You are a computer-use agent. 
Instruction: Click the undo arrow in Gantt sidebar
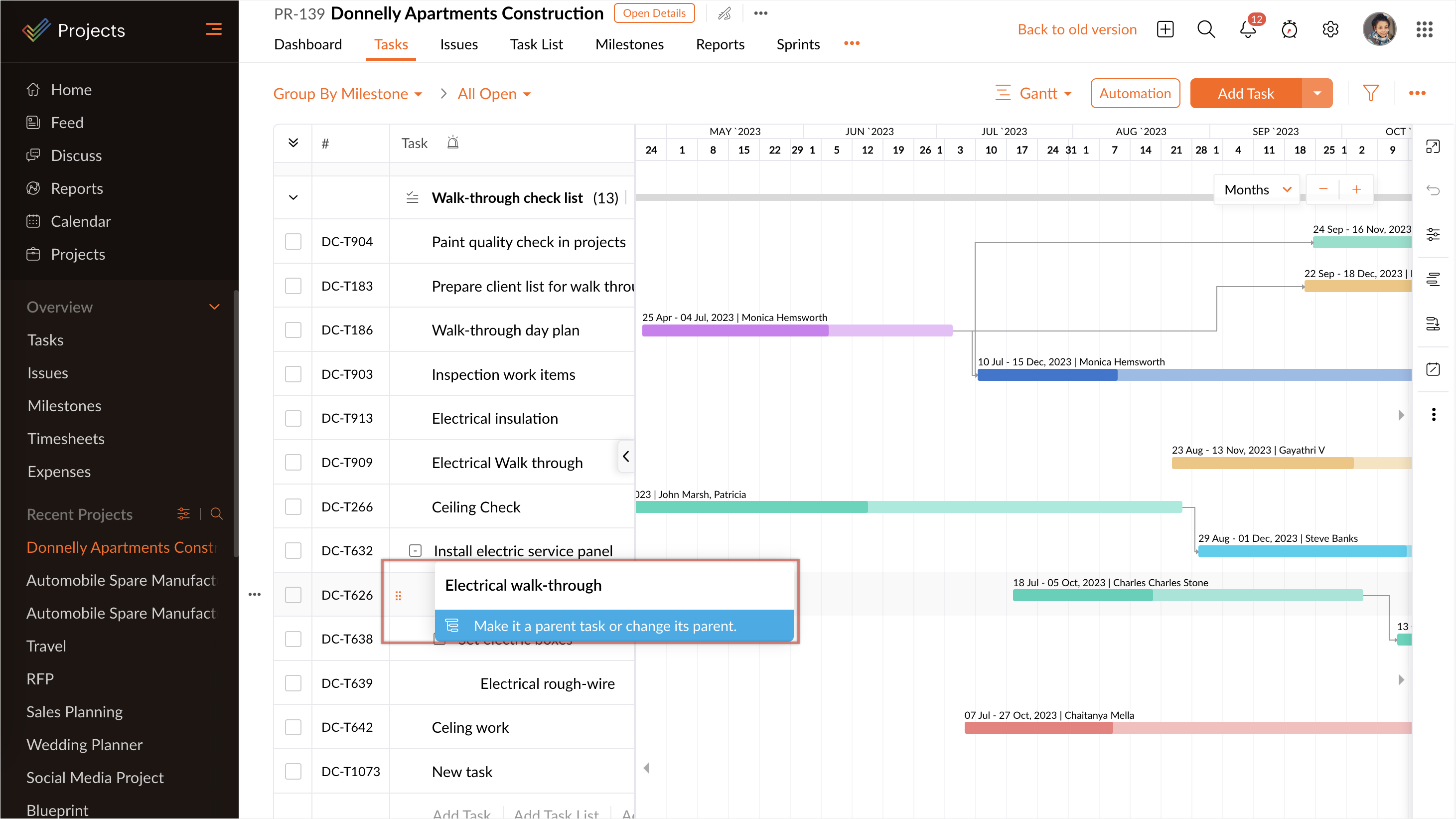pos(1433,190)
